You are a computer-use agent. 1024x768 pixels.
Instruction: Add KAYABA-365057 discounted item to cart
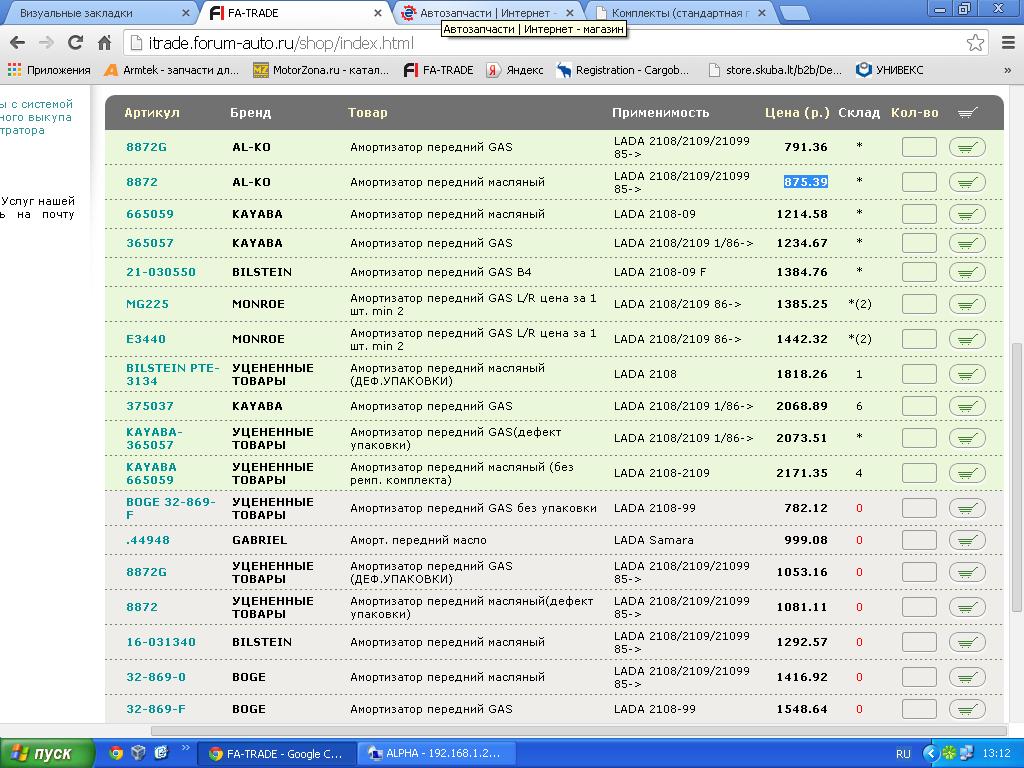point(967,438)
